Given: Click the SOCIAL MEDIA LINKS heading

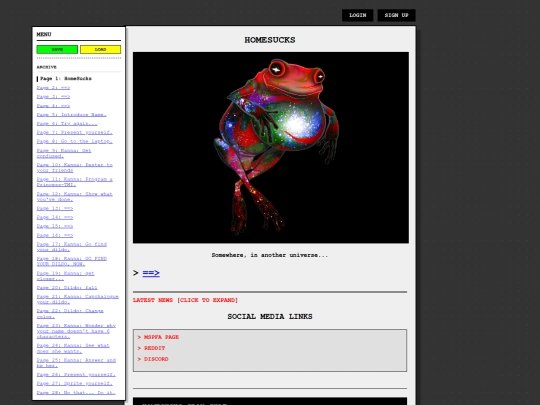Looking at the screenshot, I should click(270, 316).
